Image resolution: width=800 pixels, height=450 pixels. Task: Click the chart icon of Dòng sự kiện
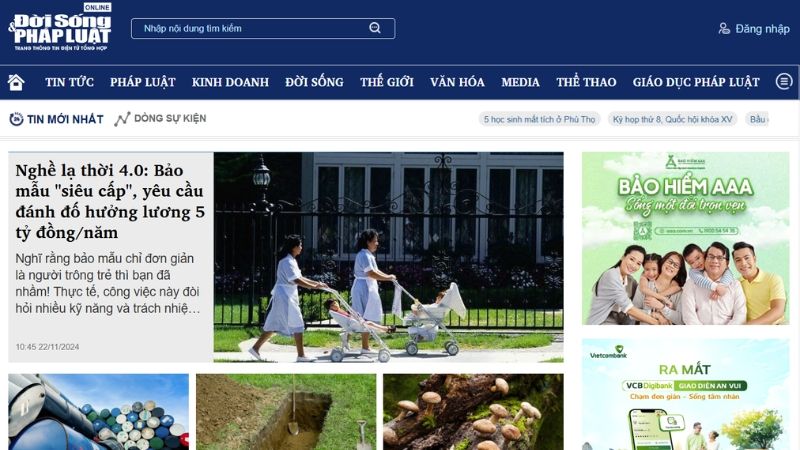(122, 119)
